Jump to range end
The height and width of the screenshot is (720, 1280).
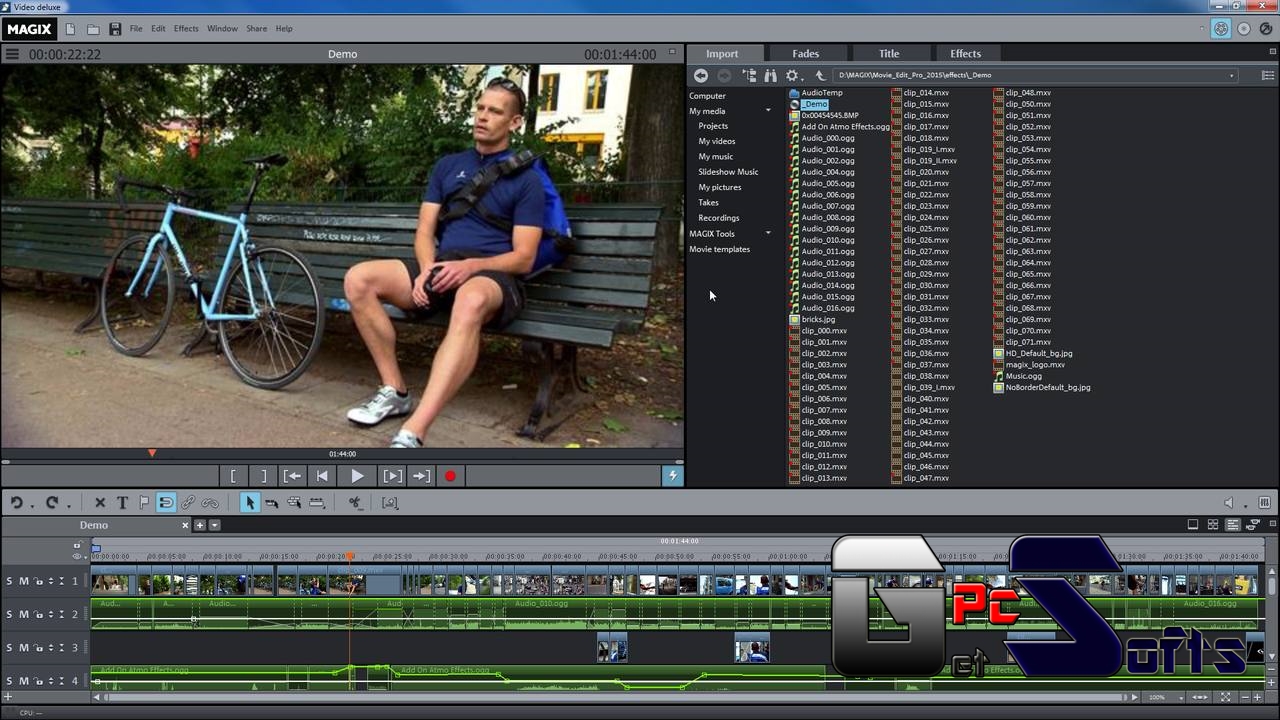(x=421, y=476)
